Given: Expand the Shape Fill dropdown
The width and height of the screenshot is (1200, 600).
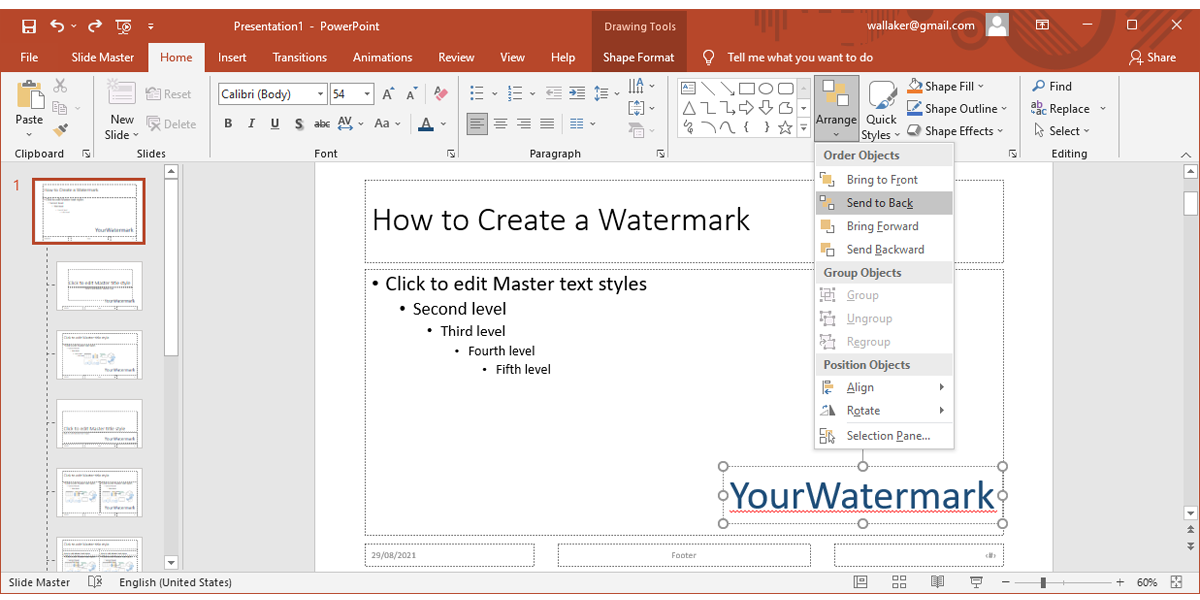Looking at the screenshot, I should [x=981, y=86].
